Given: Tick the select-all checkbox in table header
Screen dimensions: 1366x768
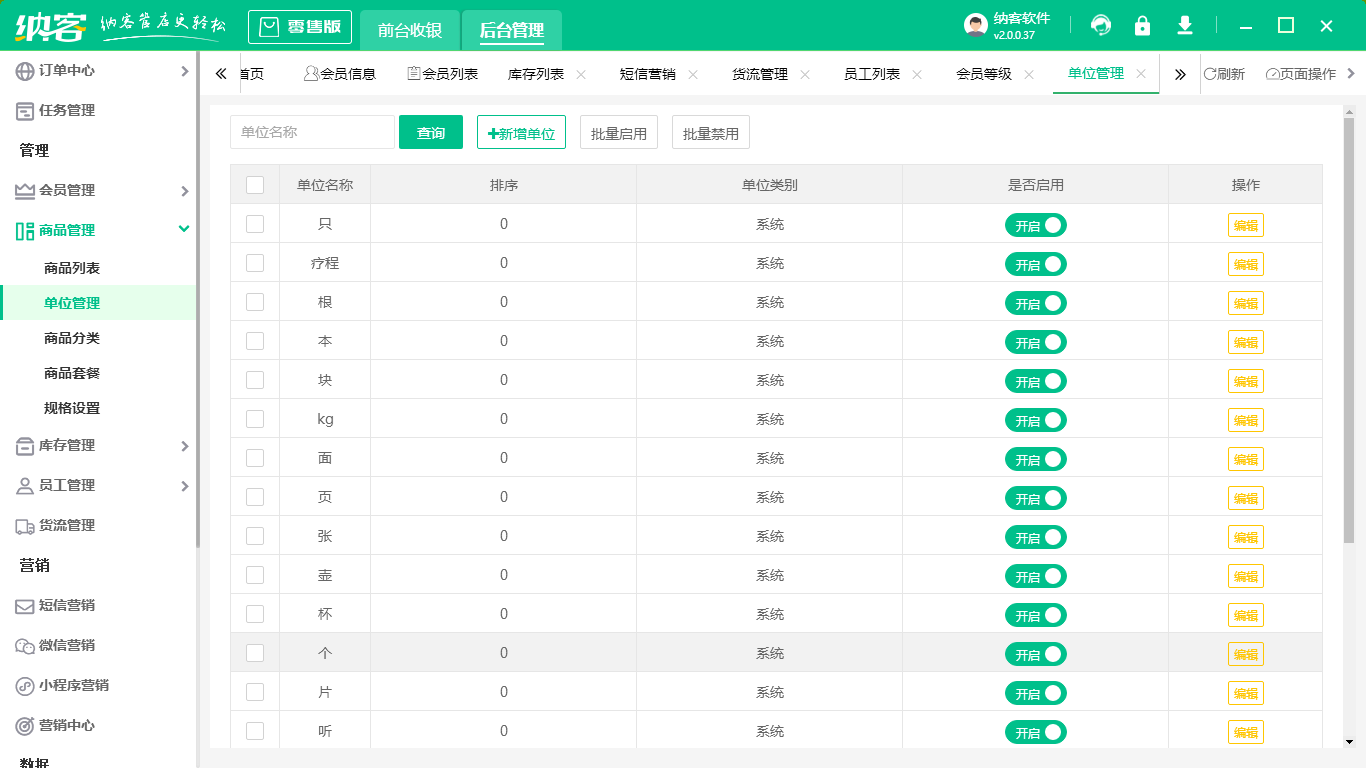Looking at the screenshot, I should pos(255,185).
